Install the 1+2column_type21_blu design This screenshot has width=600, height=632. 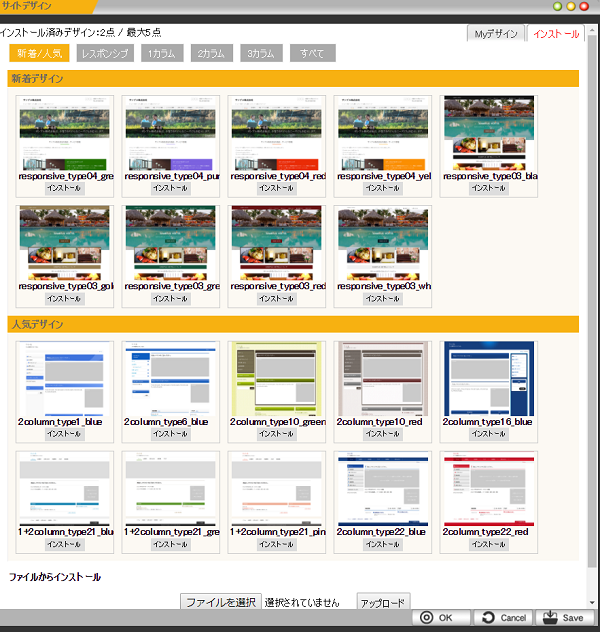(x=64, y=544)
